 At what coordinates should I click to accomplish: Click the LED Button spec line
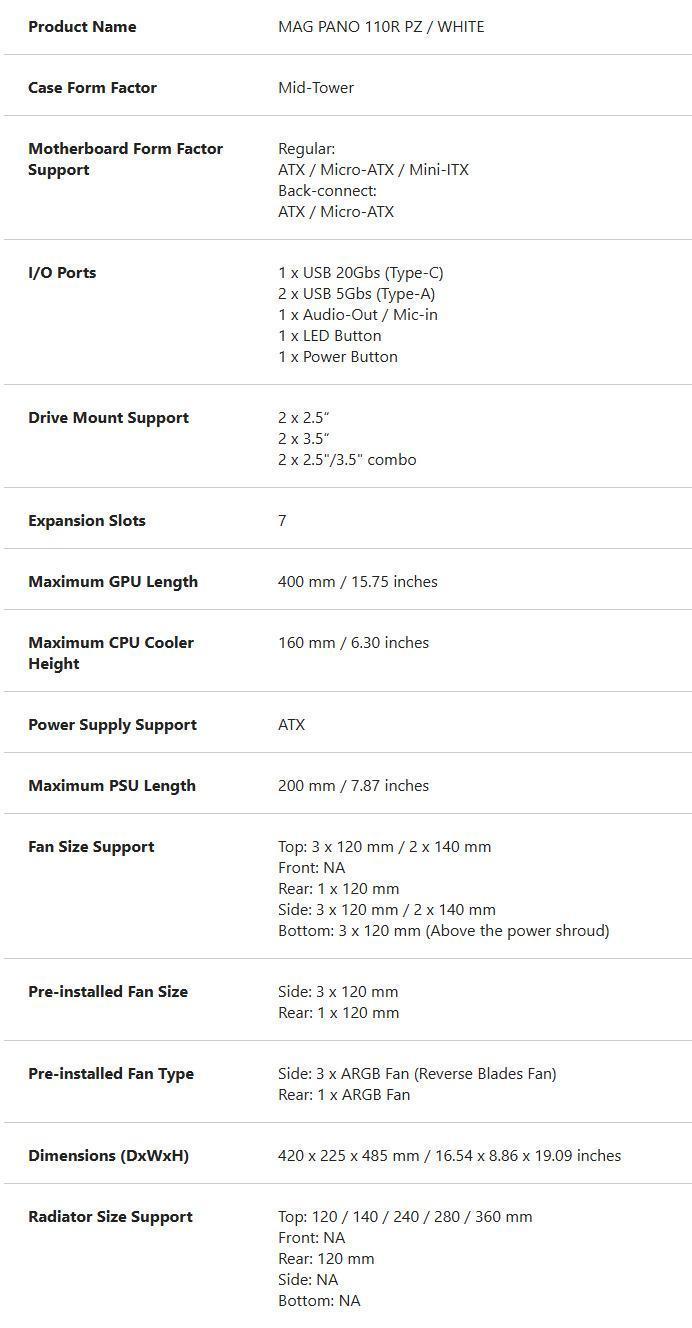[329, 336]
